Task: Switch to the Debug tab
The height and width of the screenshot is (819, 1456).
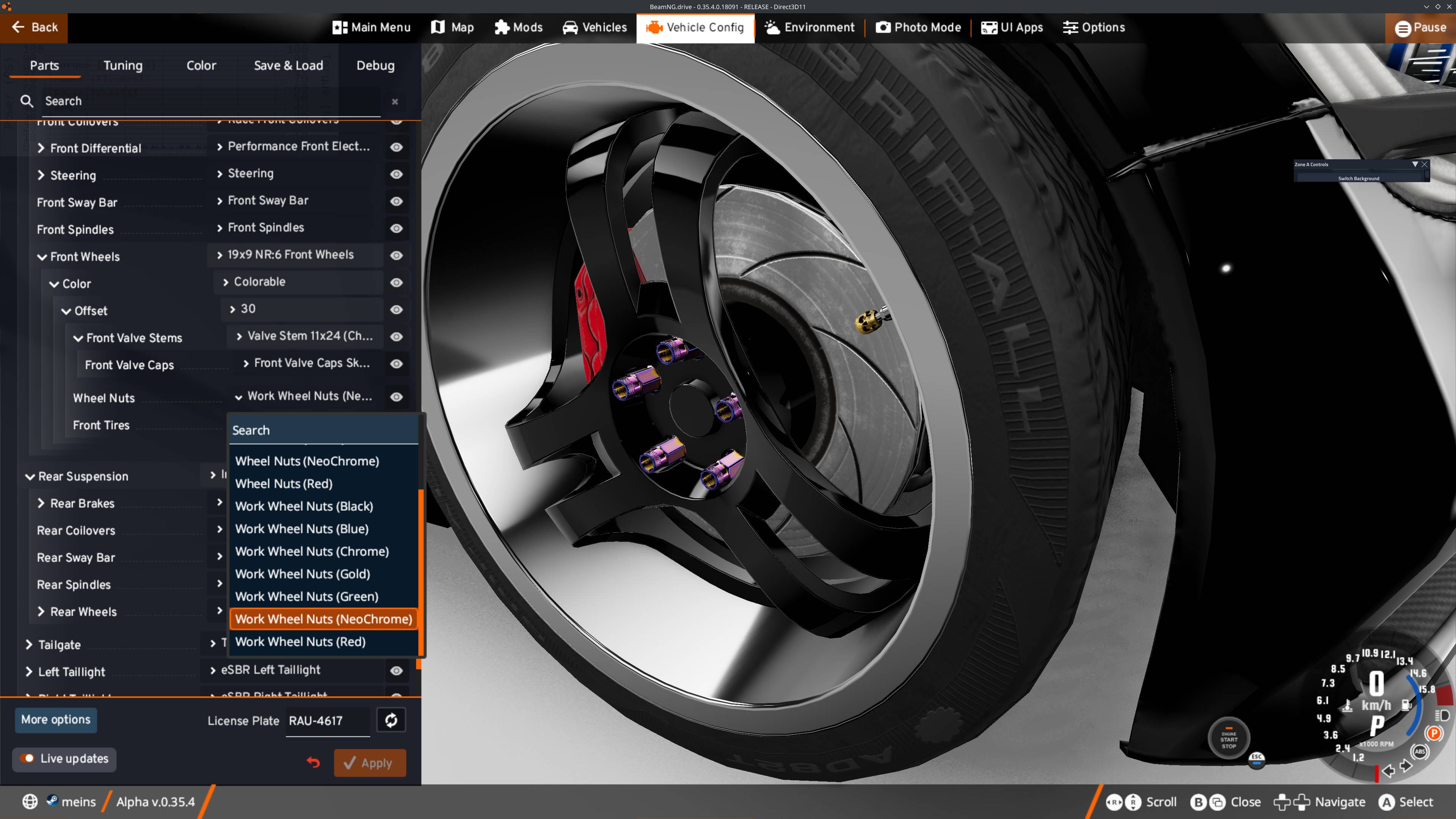Action: [375, 65]
